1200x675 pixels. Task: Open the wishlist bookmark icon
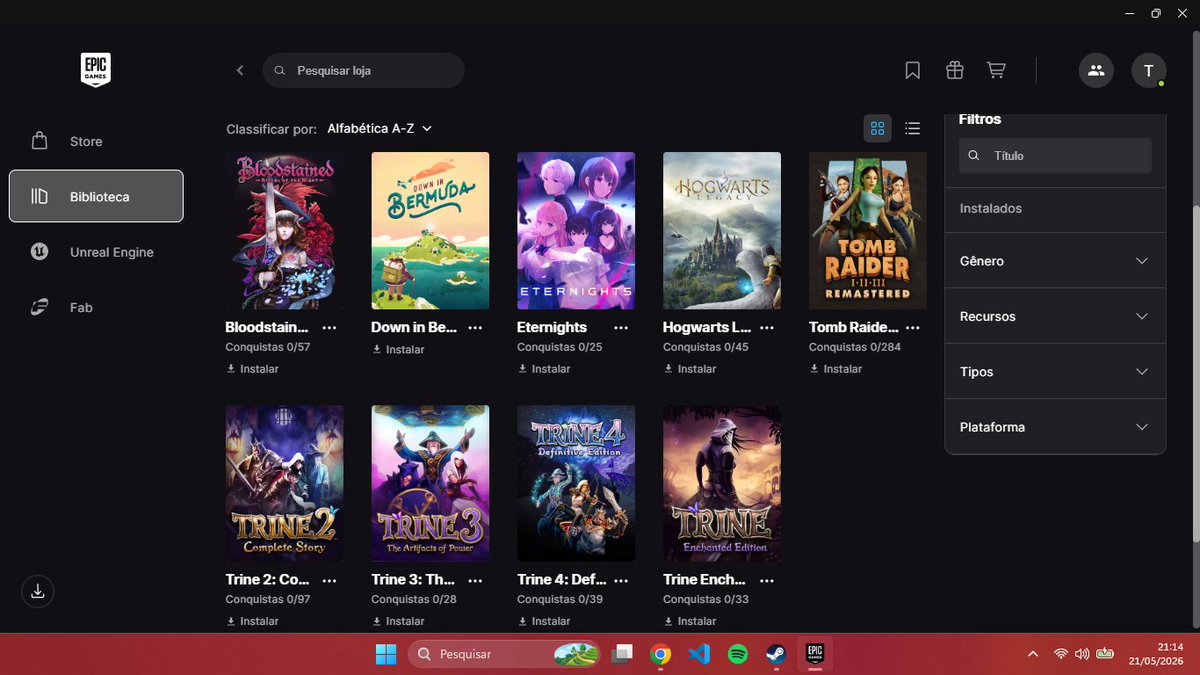[x=912, y=70]
